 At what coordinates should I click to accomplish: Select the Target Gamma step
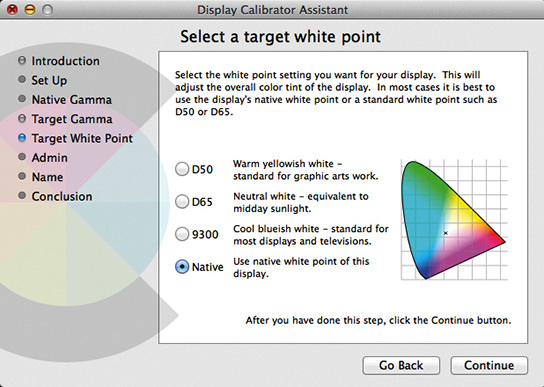[x=72, y=119]
